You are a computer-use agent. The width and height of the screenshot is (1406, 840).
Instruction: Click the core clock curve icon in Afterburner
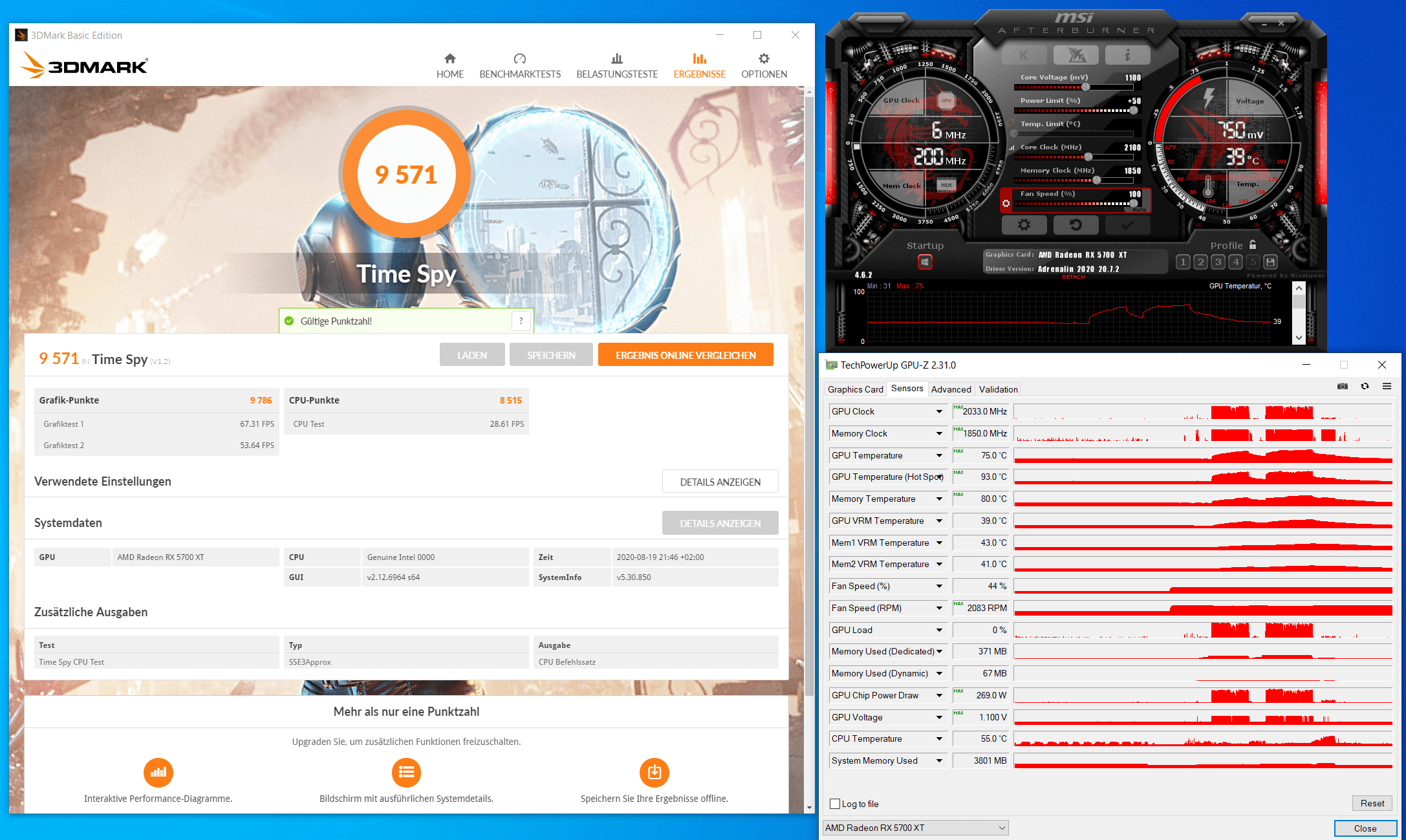pyautogui.click(x=1011, y=147)
